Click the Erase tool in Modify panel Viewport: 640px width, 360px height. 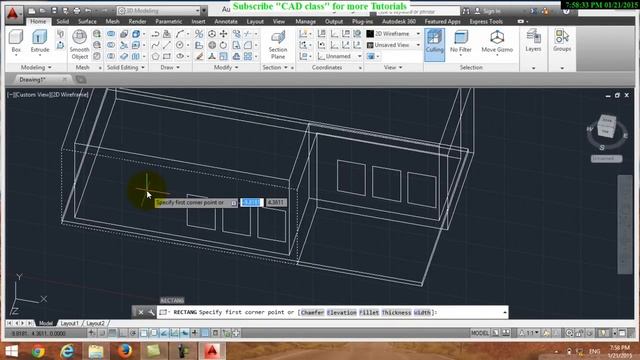point(199,56)
